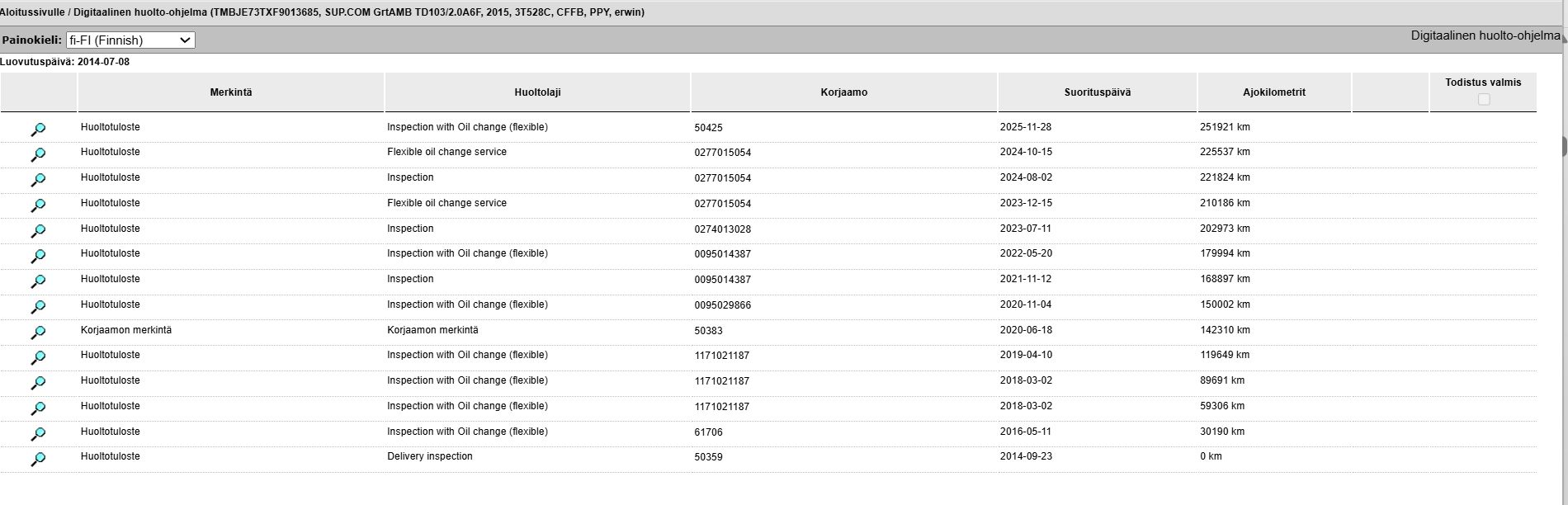Open magnifier for 2024-08-02 Inspection entry
The height and width of the screenshot is (505, 1568).
(x=38, y=180)
